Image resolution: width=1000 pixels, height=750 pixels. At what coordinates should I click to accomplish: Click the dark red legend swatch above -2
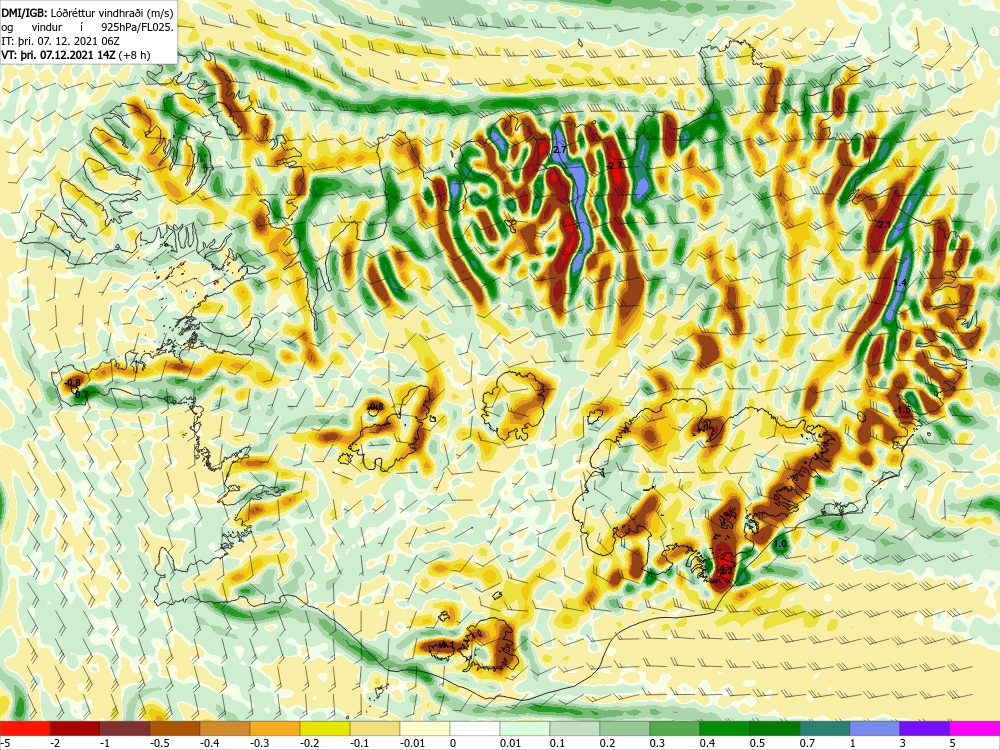75,728
